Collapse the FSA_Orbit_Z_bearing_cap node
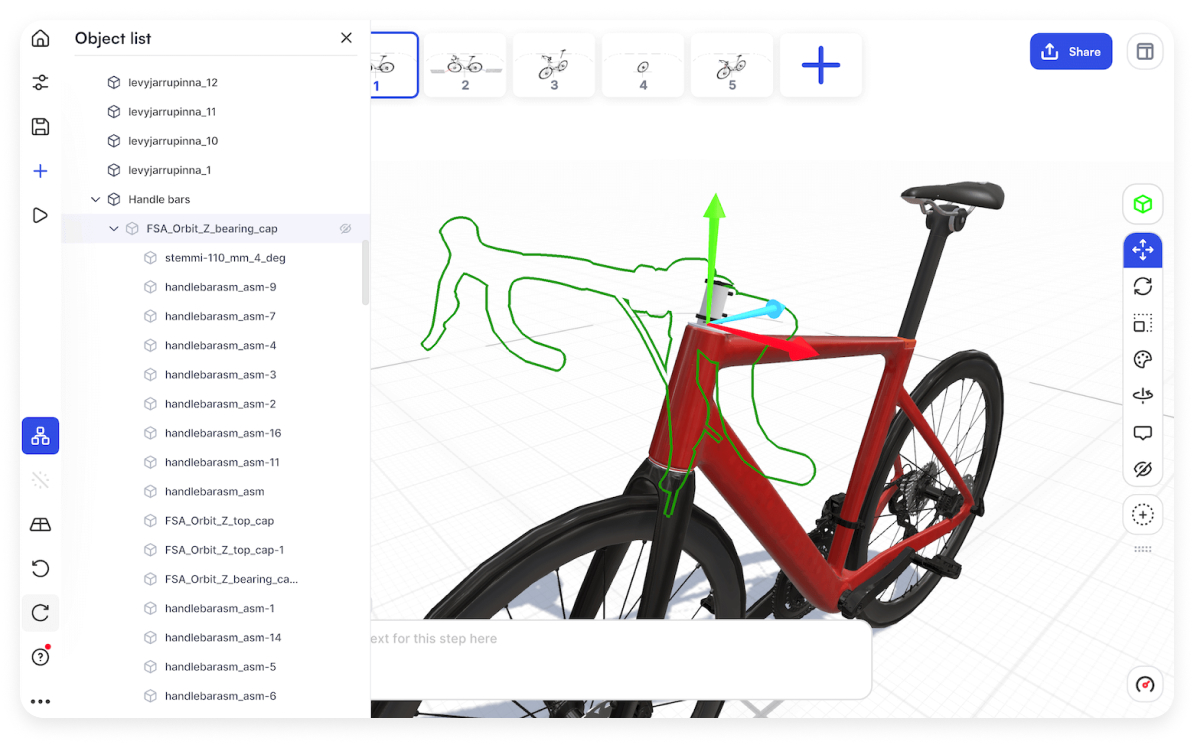1194x745 pixels. (x=113, y=229)
